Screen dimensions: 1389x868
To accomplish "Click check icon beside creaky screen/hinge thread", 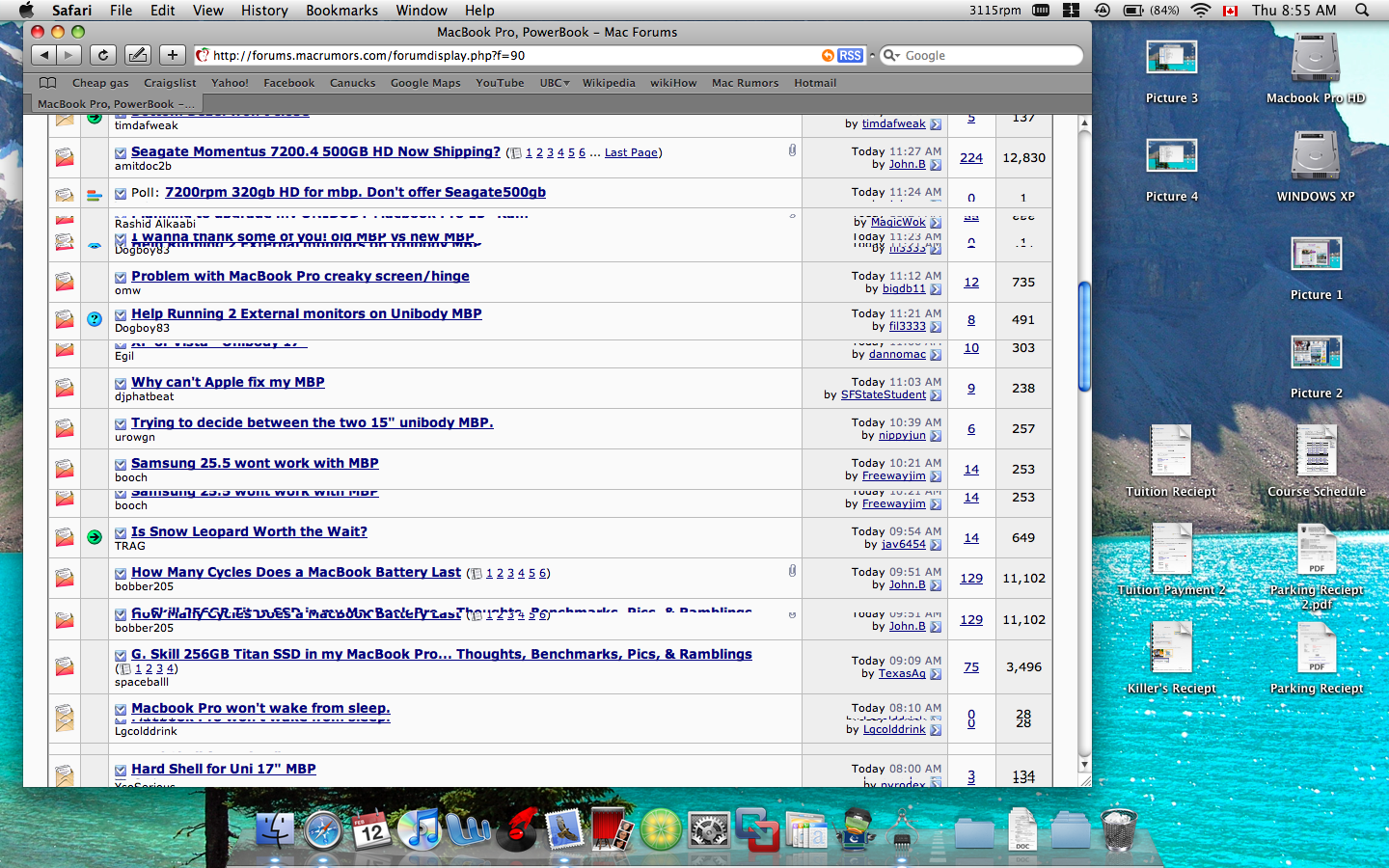I will pyautogui.click(x=121, y=277).
